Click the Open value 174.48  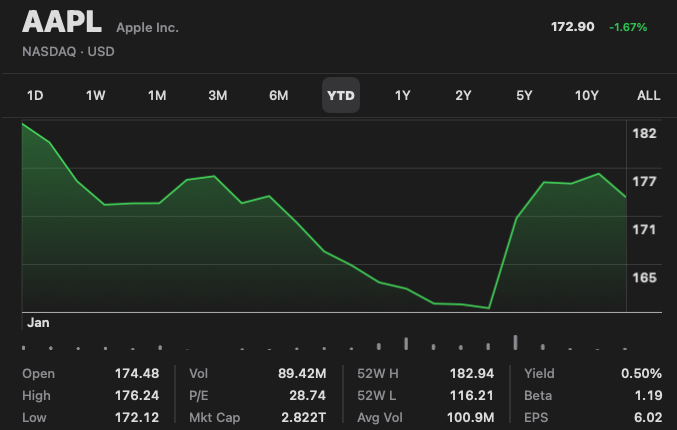coord(137,373)
